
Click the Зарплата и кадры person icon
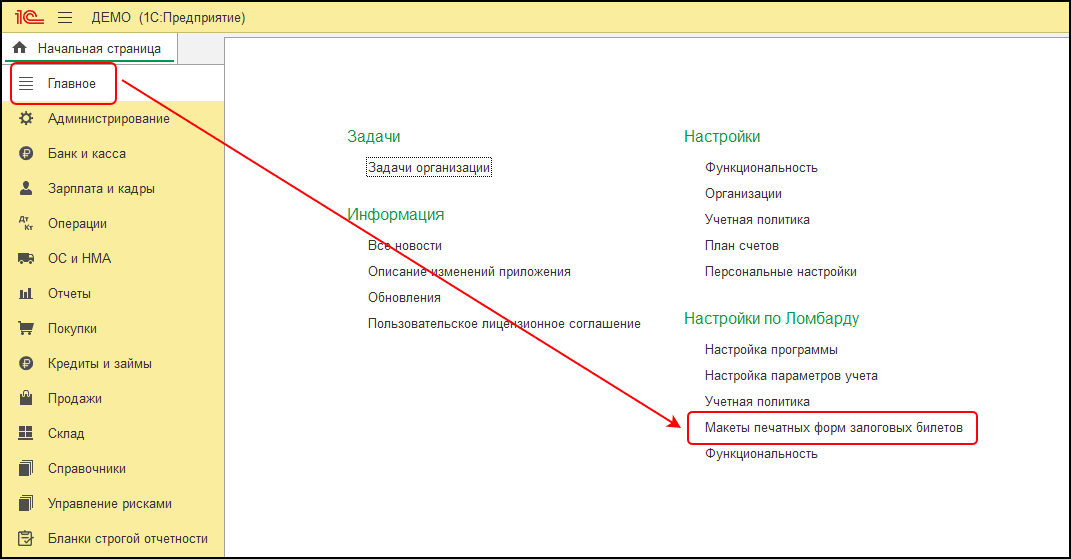tap(26, 188)
